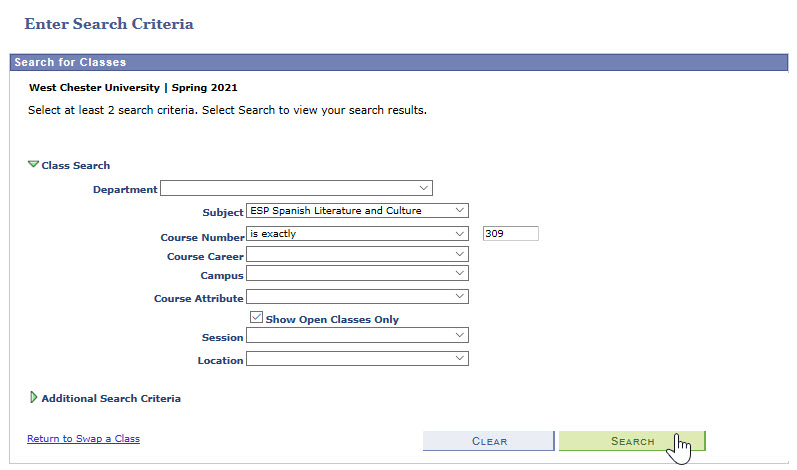Open the Department dropdown
This screenshot has width=797, height=470.
click(x=296, y=188)
